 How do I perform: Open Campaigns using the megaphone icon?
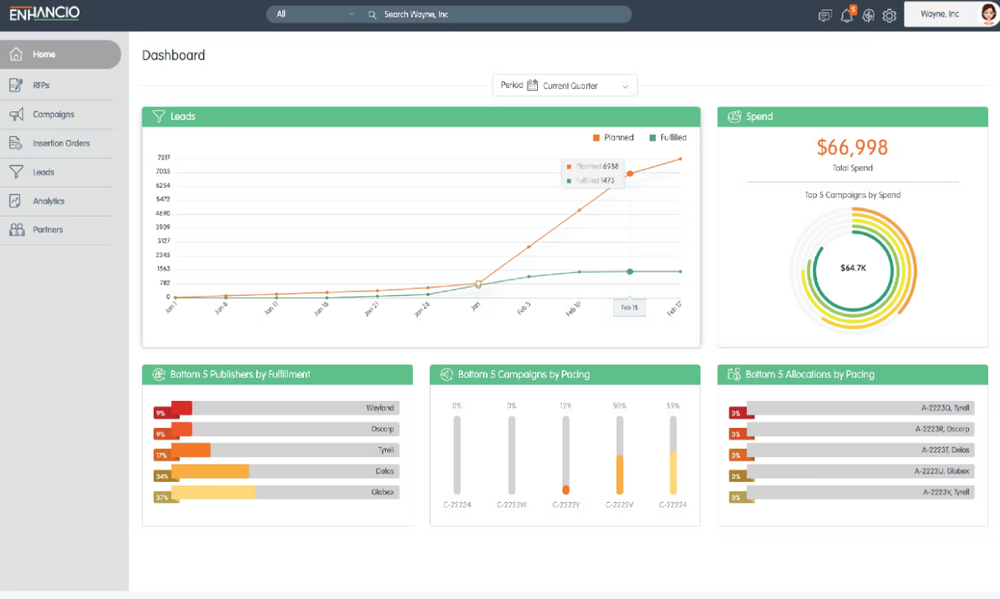coord(15,114)
